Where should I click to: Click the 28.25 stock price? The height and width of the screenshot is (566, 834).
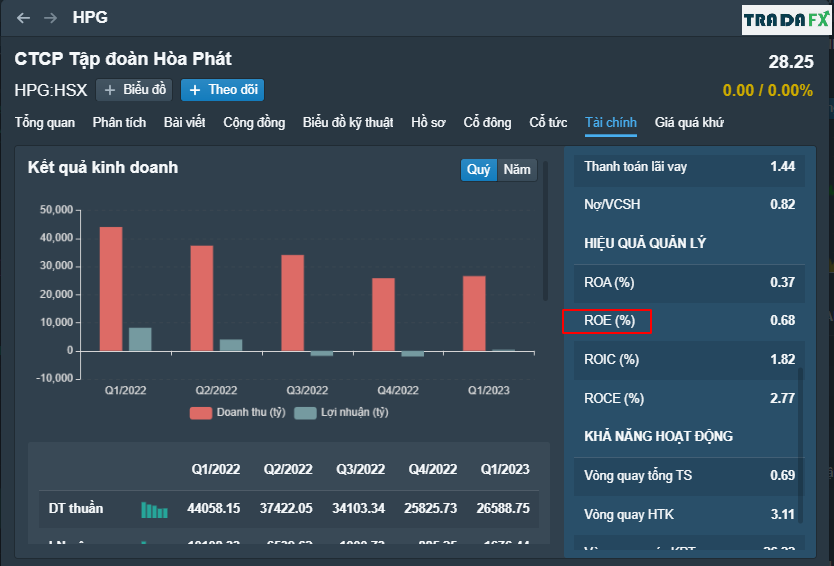tap(791, 62)
